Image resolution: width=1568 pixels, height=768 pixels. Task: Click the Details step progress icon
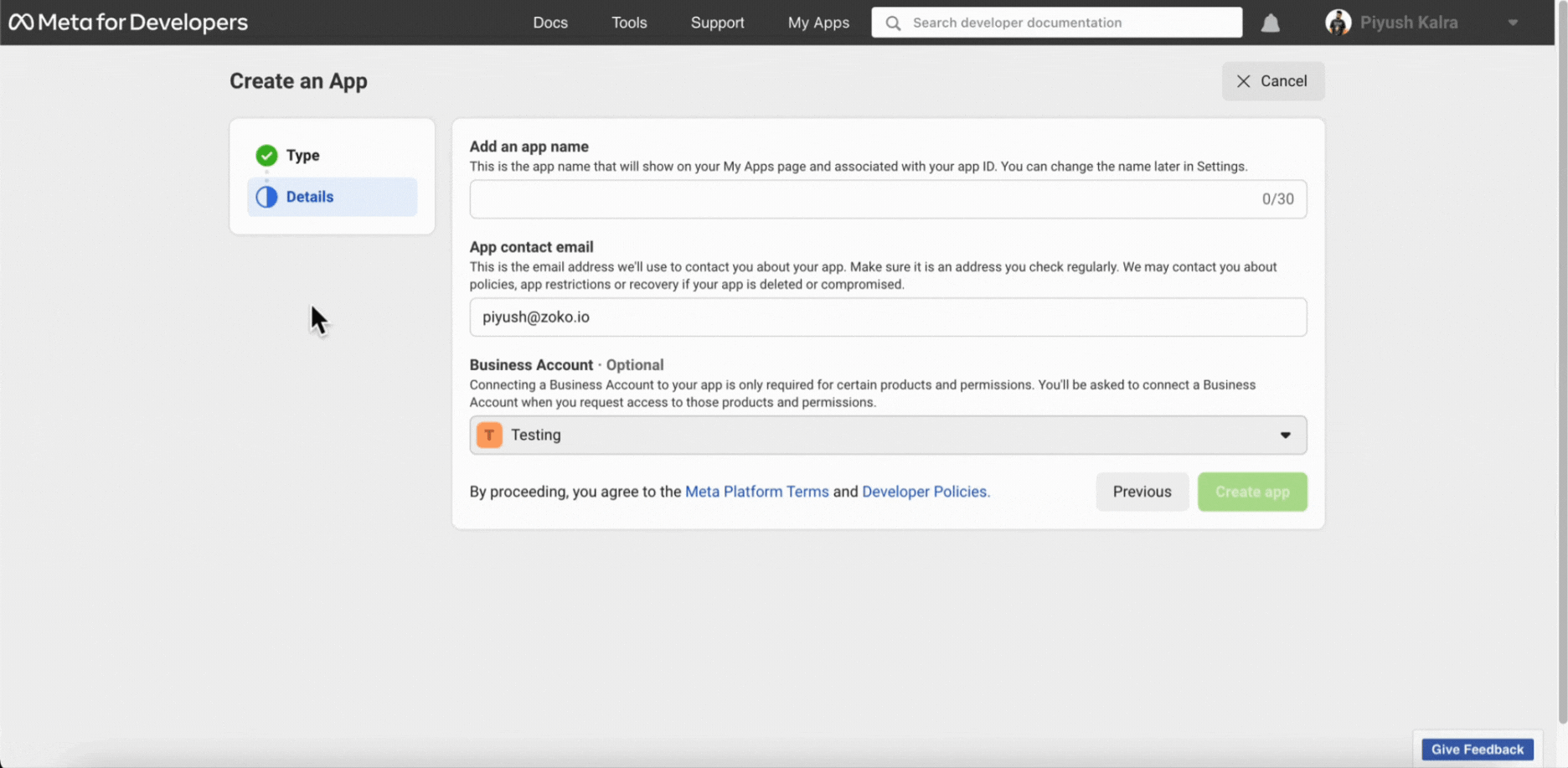click(x=266, y=197)
